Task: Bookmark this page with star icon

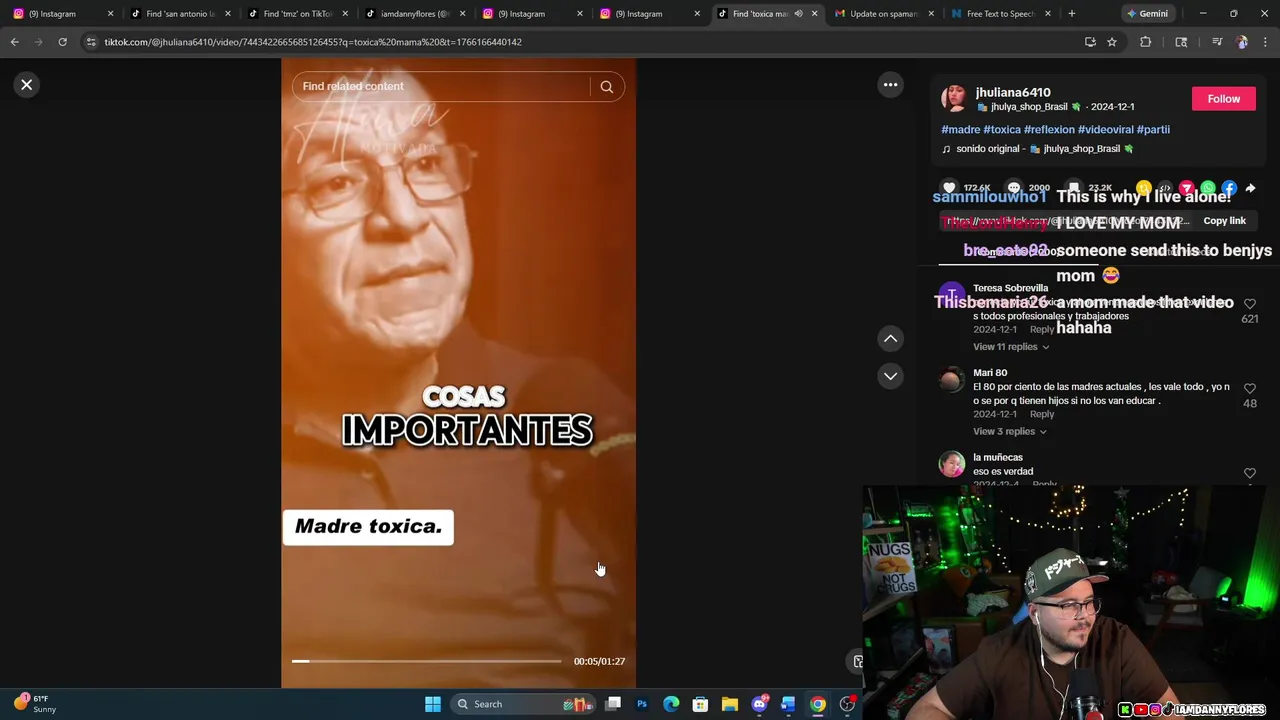Action: 1111,42
